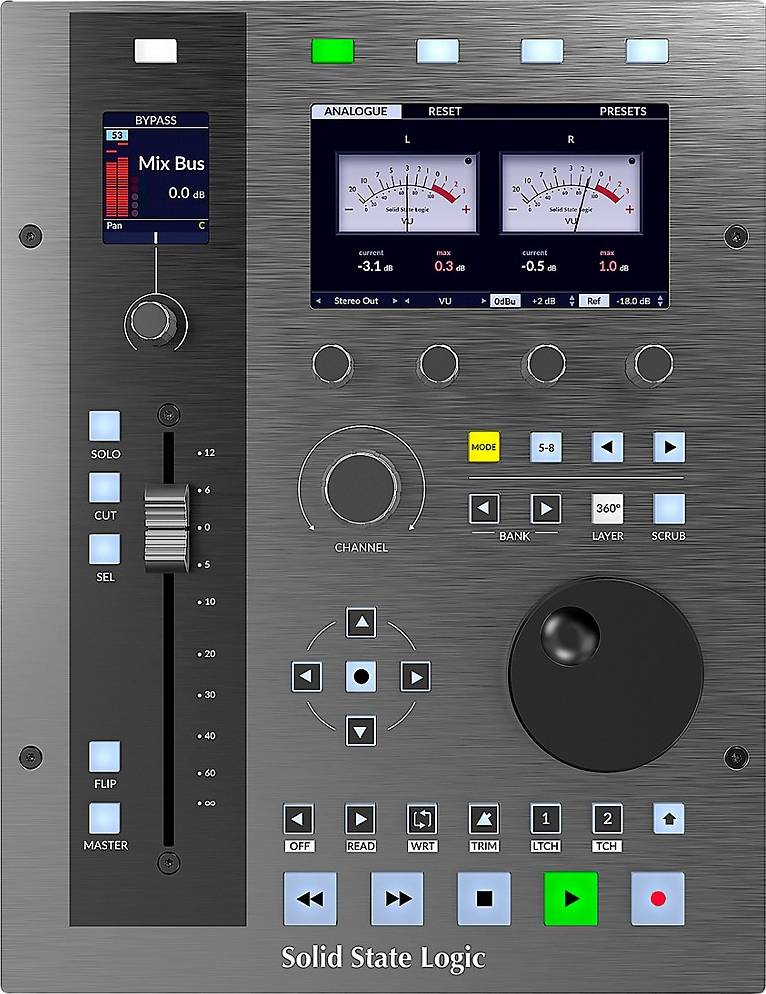Click the Pan rotary knob under the display

click(152, 321)
